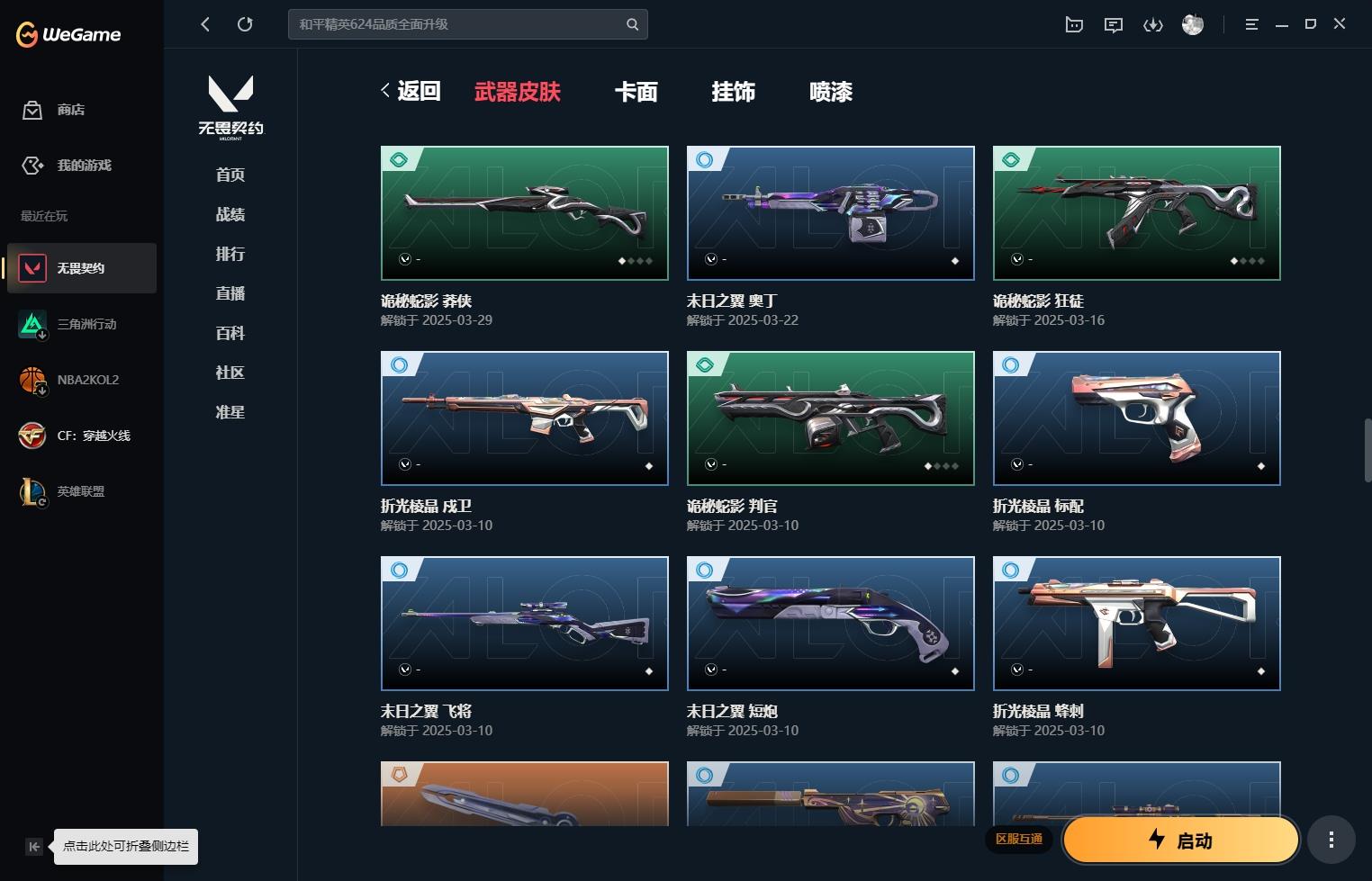Switch to the 喷漆 tab
The height and width of the screenshot is (881, 1372).
click(831, 92)
